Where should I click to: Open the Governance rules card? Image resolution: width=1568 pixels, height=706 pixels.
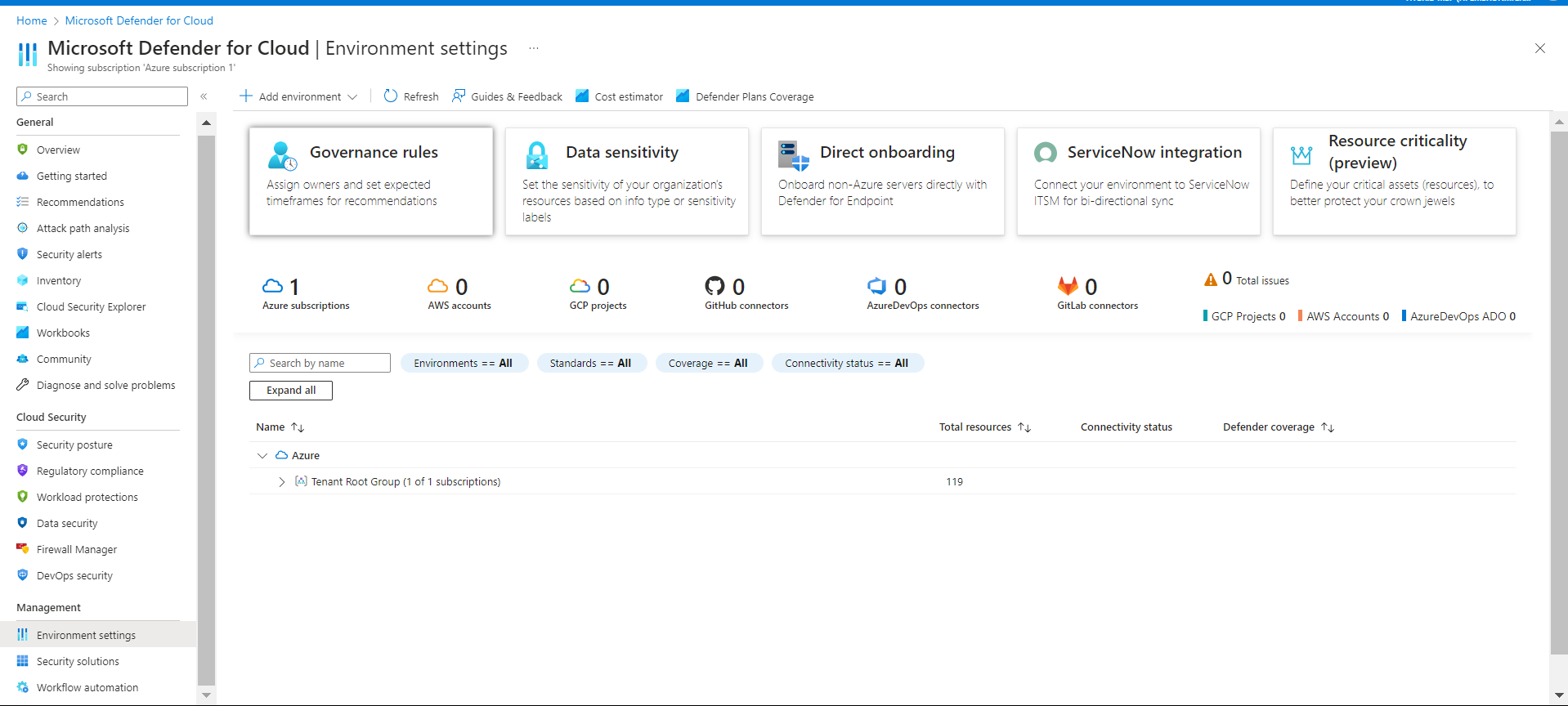[371, 181]
